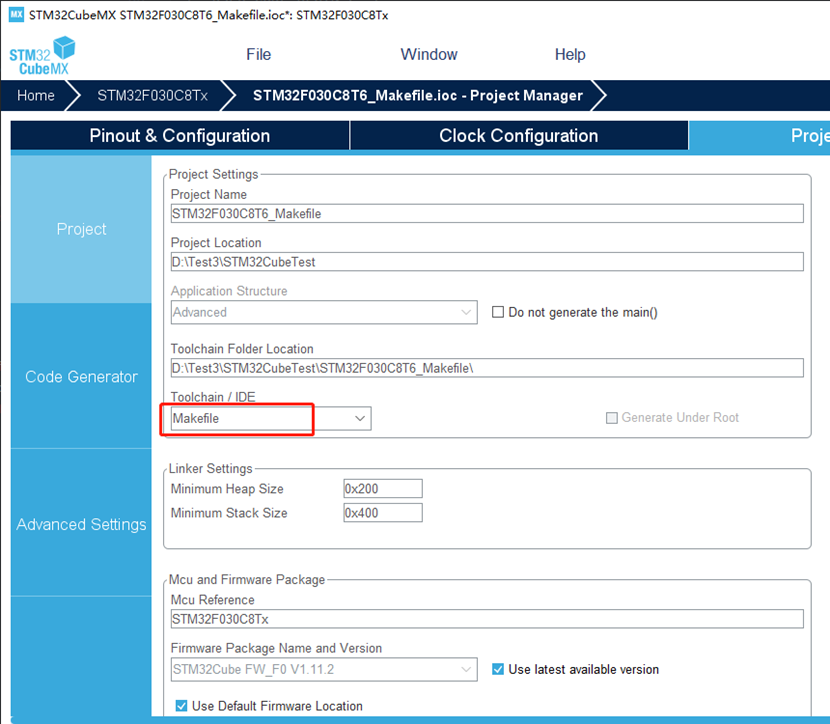Expand the Application Structure dropdown
The width and height of the screenshot is (830, 724).
pos(324,312)
